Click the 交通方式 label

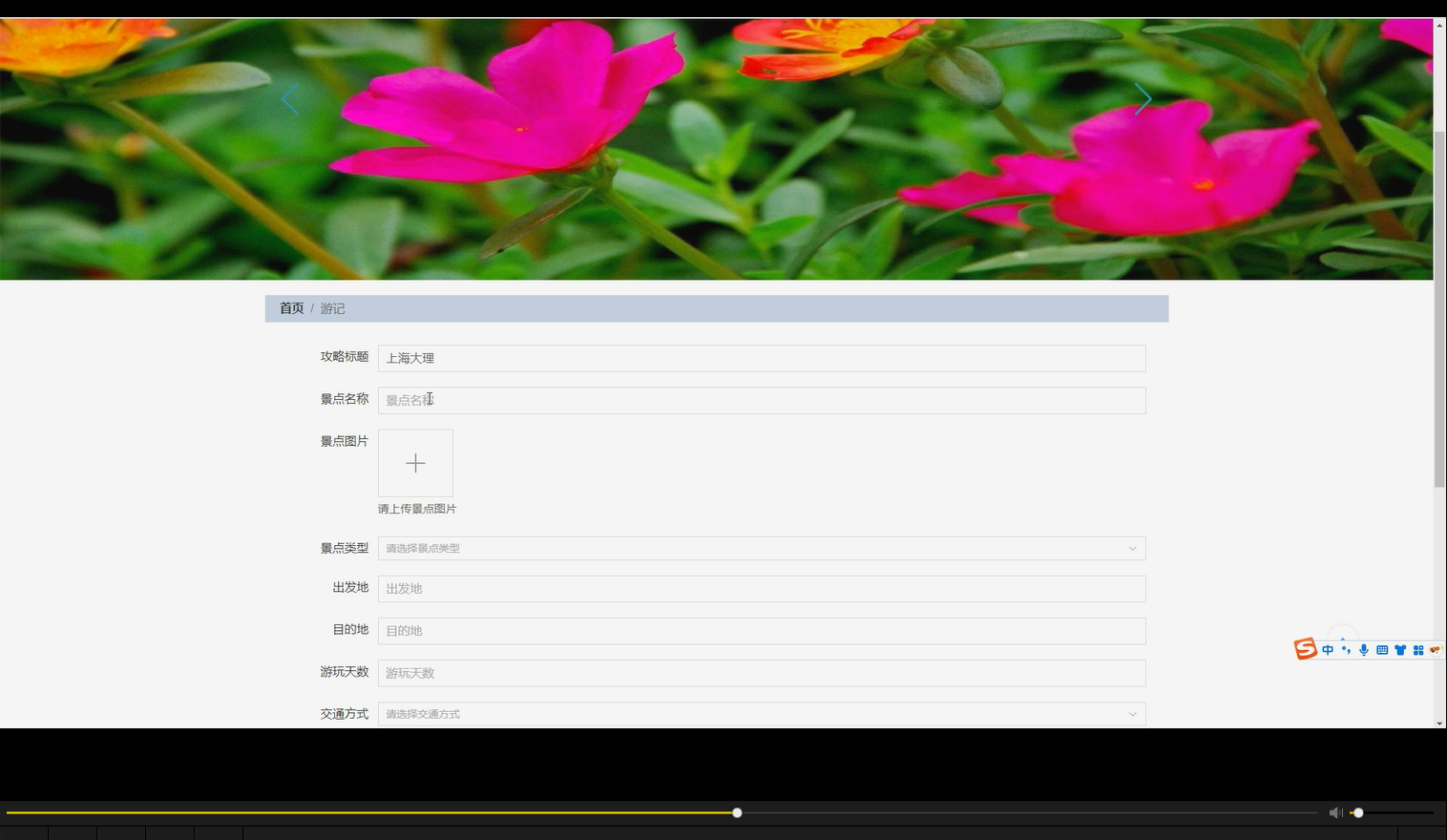[x=345, y=714]
